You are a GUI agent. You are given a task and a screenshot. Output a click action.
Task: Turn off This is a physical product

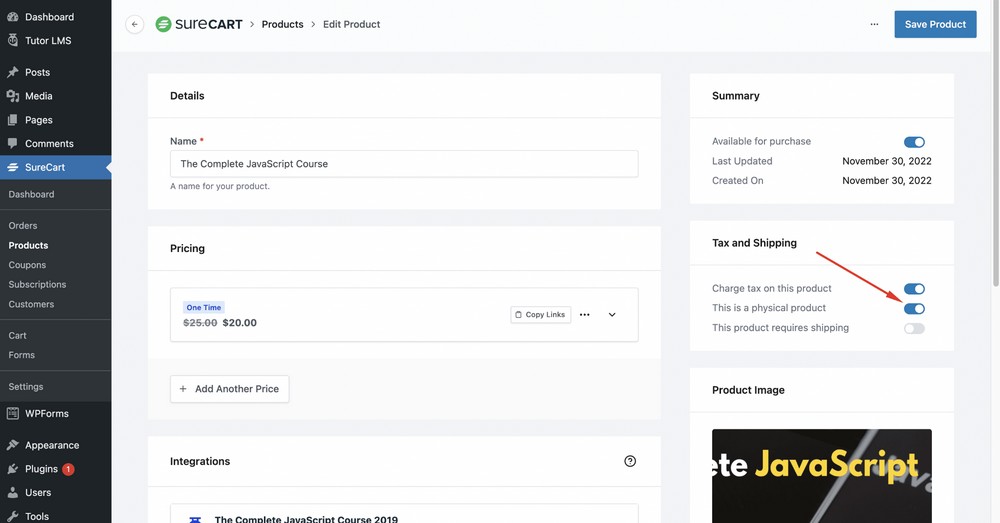click(914, 309)
